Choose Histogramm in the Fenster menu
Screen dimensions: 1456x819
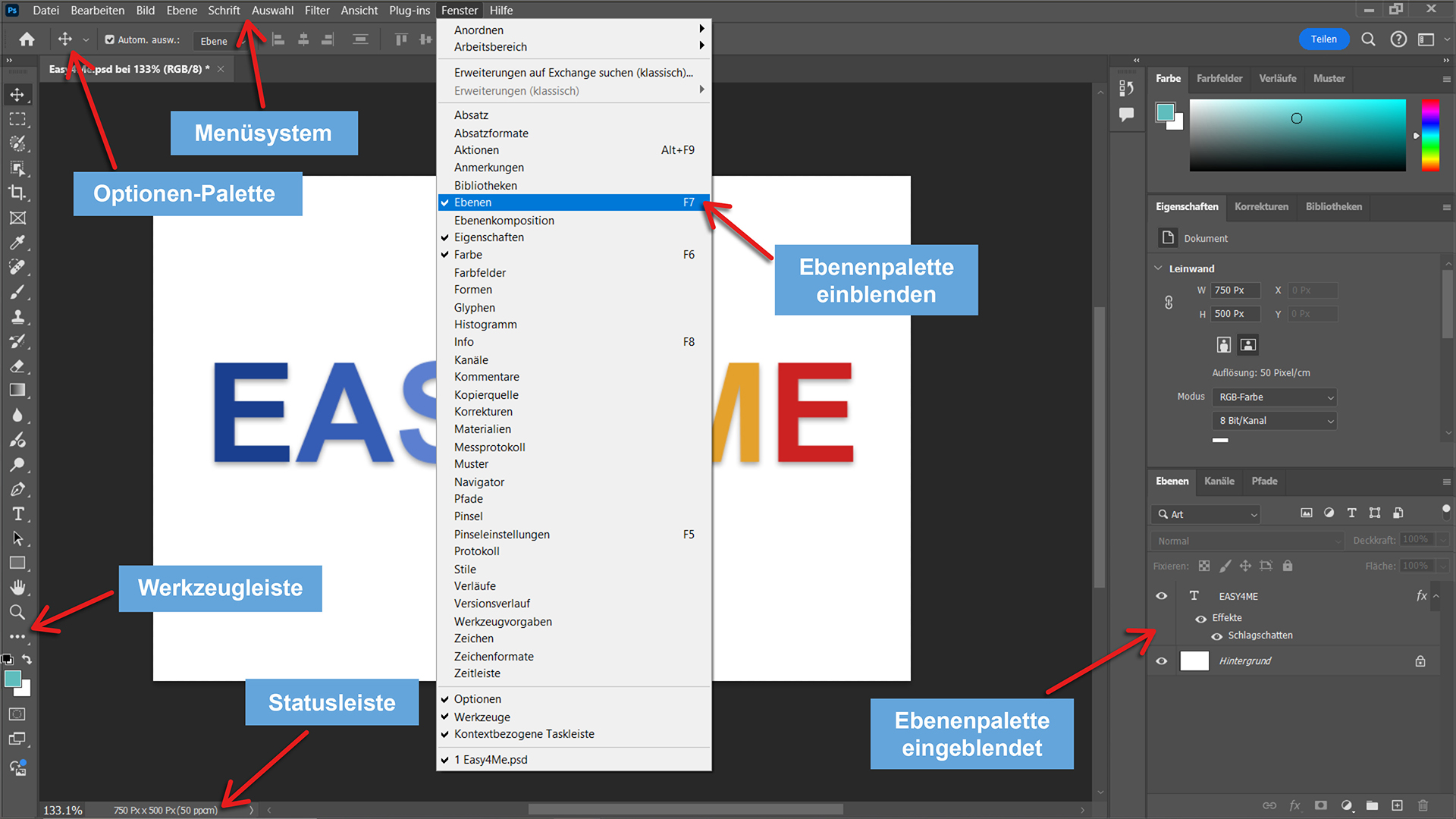point(574,325)
